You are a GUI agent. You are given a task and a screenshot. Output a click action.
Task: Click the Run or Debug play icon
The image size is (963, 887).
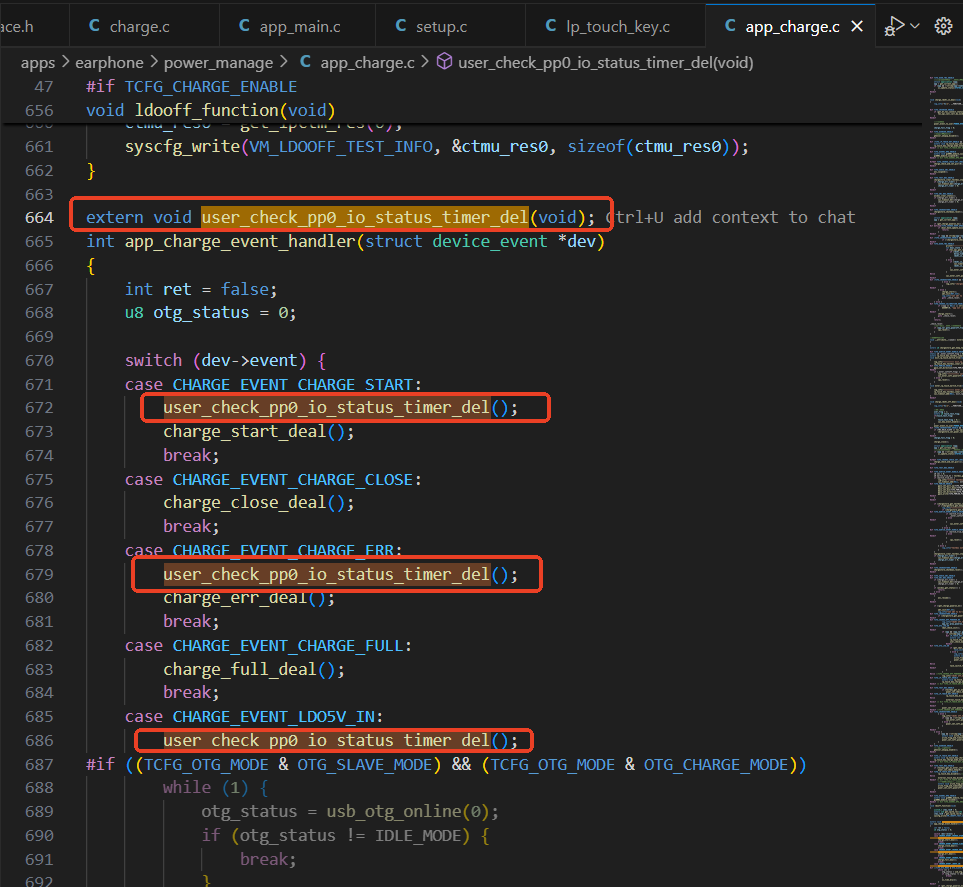(x=894, y=26)
